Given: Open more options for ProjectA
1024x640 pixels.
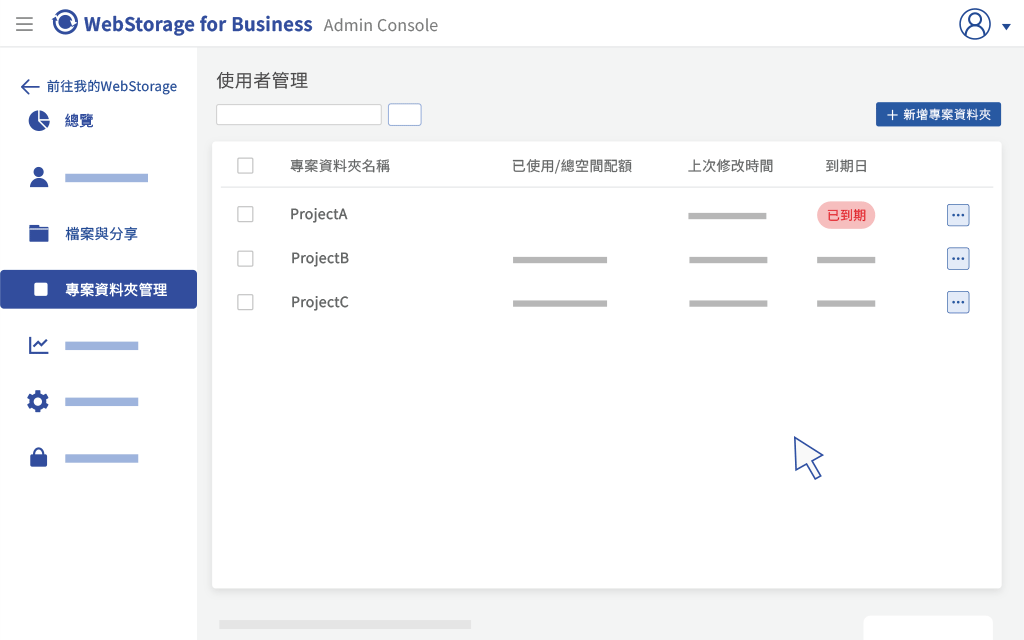Looking at the screenshot, I should tap(958, 215).
